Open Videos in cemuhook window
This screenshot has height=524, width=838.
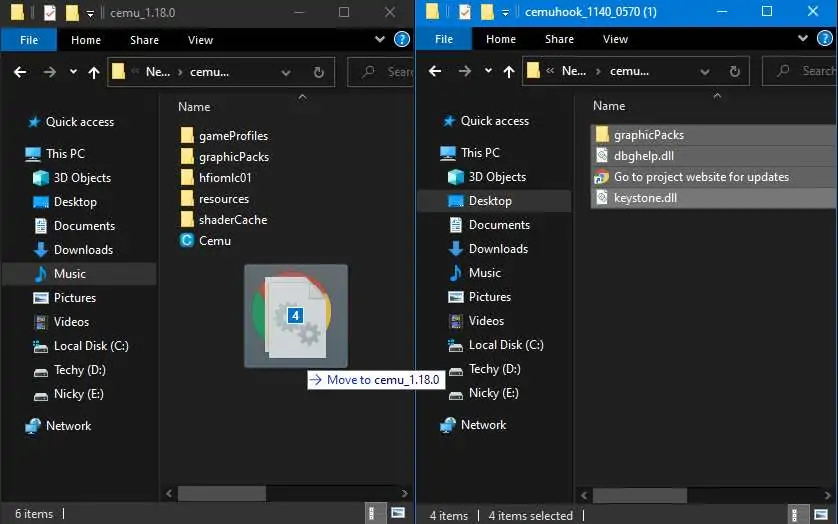[x=476, y=321]
